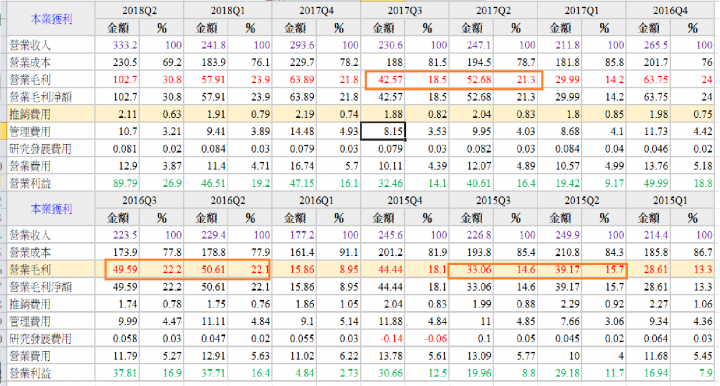Select the 2017Q3 quarter header cell
The height and width of the screenshot is (386, 720).
[x=405, y=10]
